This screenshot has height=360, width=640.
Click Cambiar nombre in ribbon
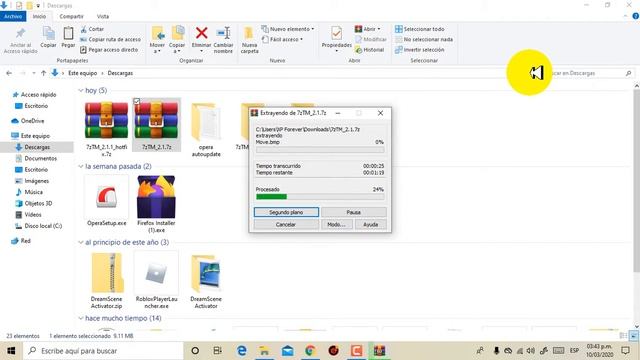click(x=223, y=40)
